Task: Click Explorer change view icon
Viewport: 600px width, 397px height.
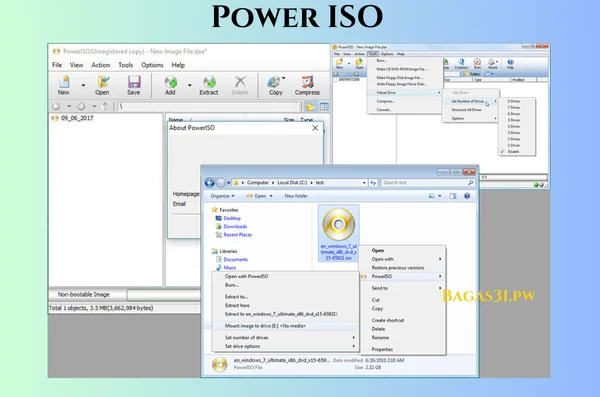Action: point(432,196)
